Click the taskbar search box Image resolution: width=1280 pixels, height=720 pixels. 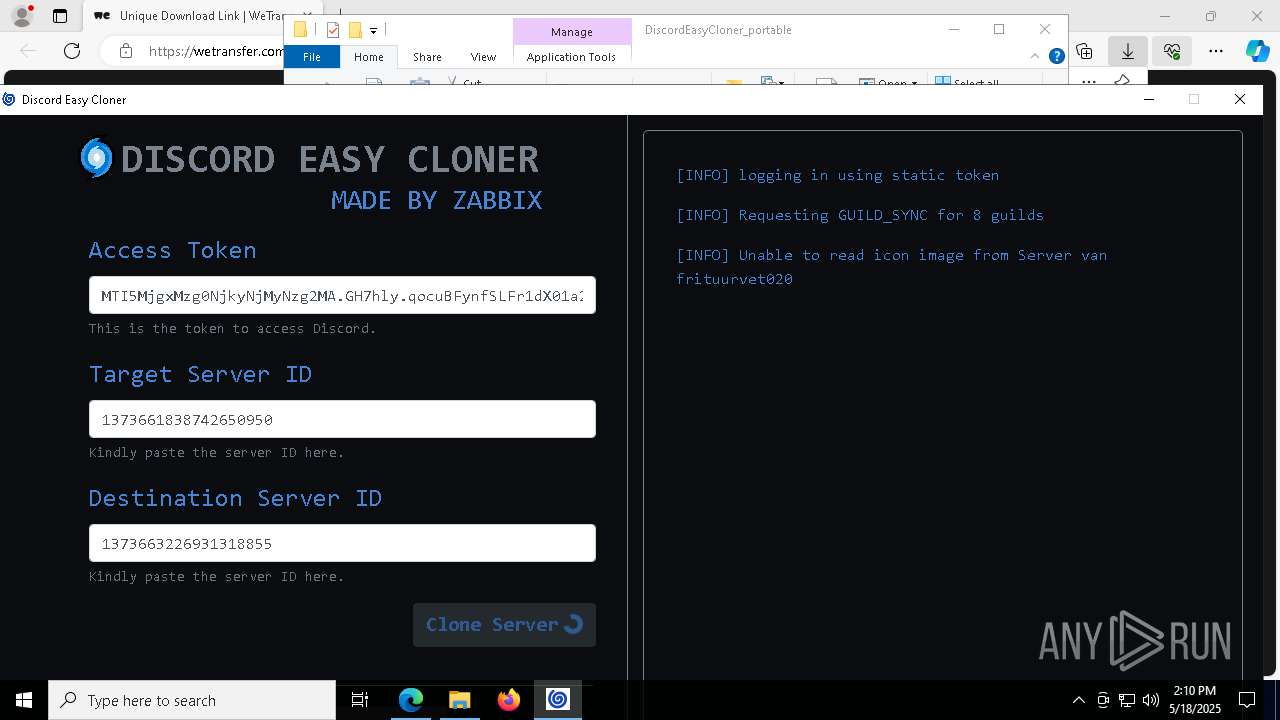coord(192,700)
